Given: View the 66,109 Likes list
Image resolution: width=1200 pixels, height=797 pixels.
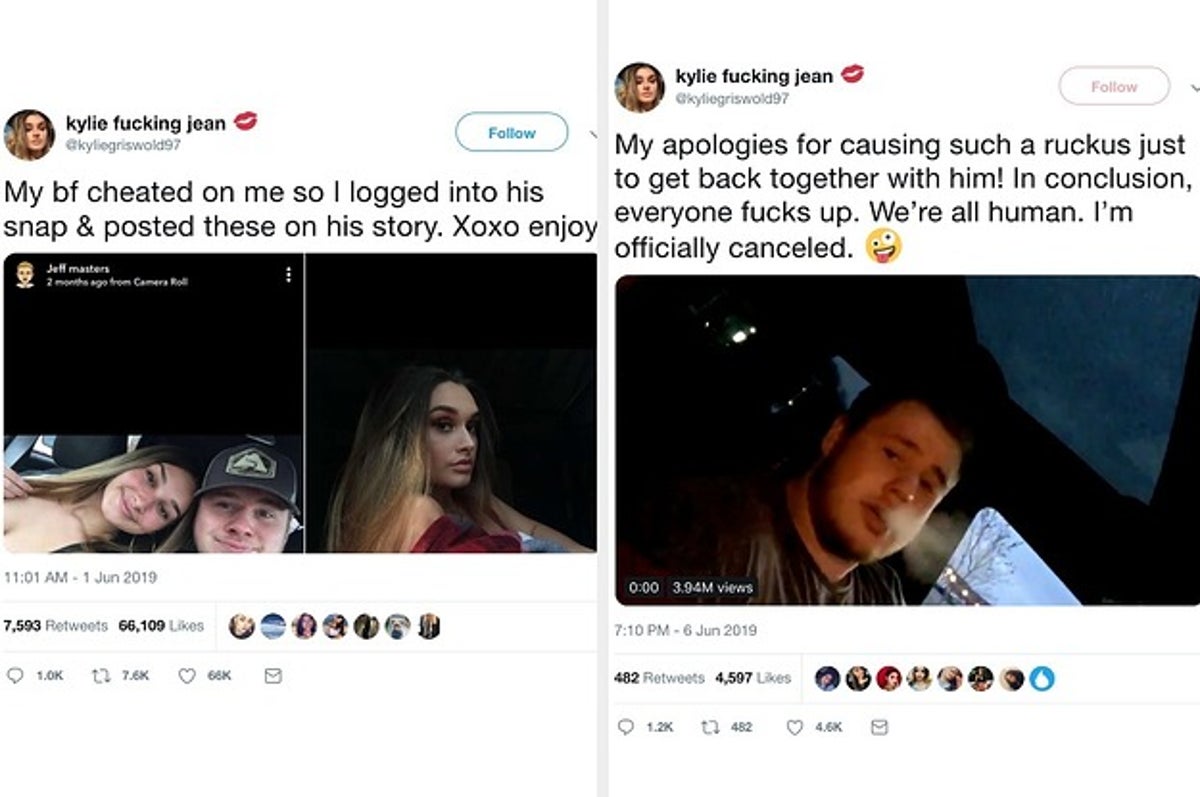Looking at the screenshot, I should point(161,626).
